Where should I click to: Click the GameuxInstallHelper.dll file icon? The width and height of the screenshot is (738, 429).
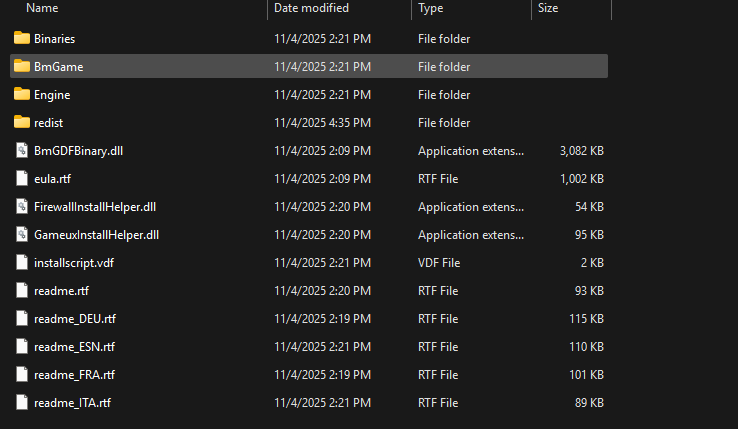(x=22, y=234)
